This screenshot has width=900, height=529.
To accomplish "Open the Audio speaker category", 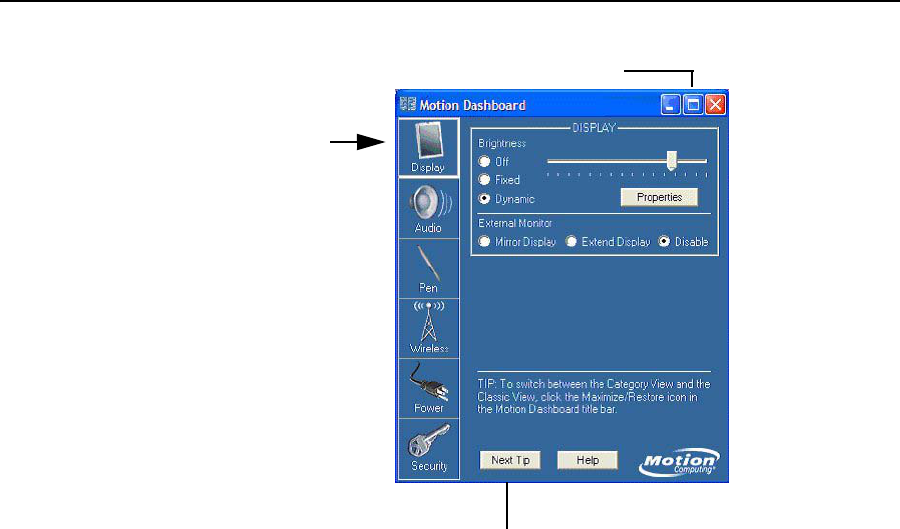I will tap(428, 208).
